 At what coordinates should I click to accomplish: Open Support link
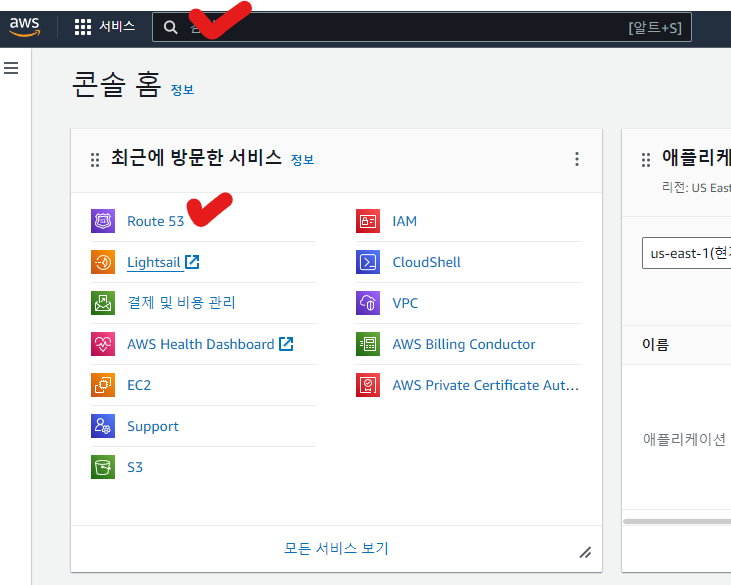point(153,427)
